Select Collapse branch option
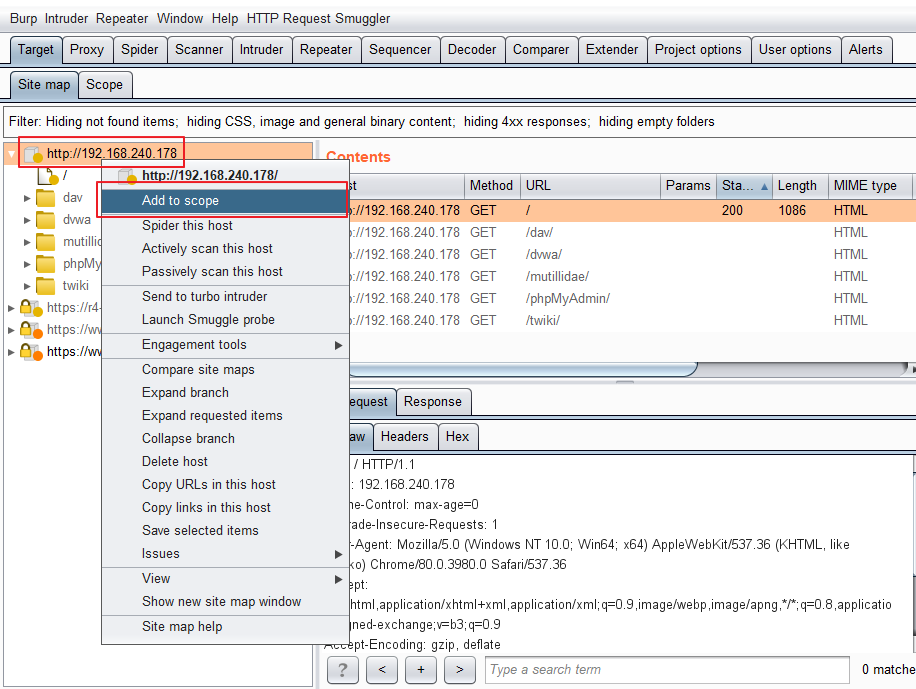Viewport: 916px width, 689px height. (x=225, y=438)
